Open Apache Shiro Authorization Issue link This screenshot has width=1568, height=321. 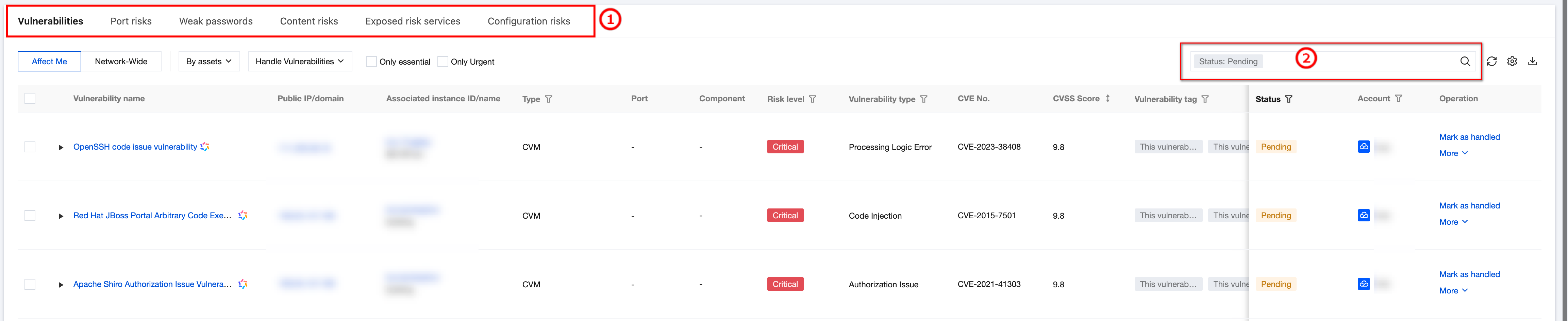click(152, 285)
